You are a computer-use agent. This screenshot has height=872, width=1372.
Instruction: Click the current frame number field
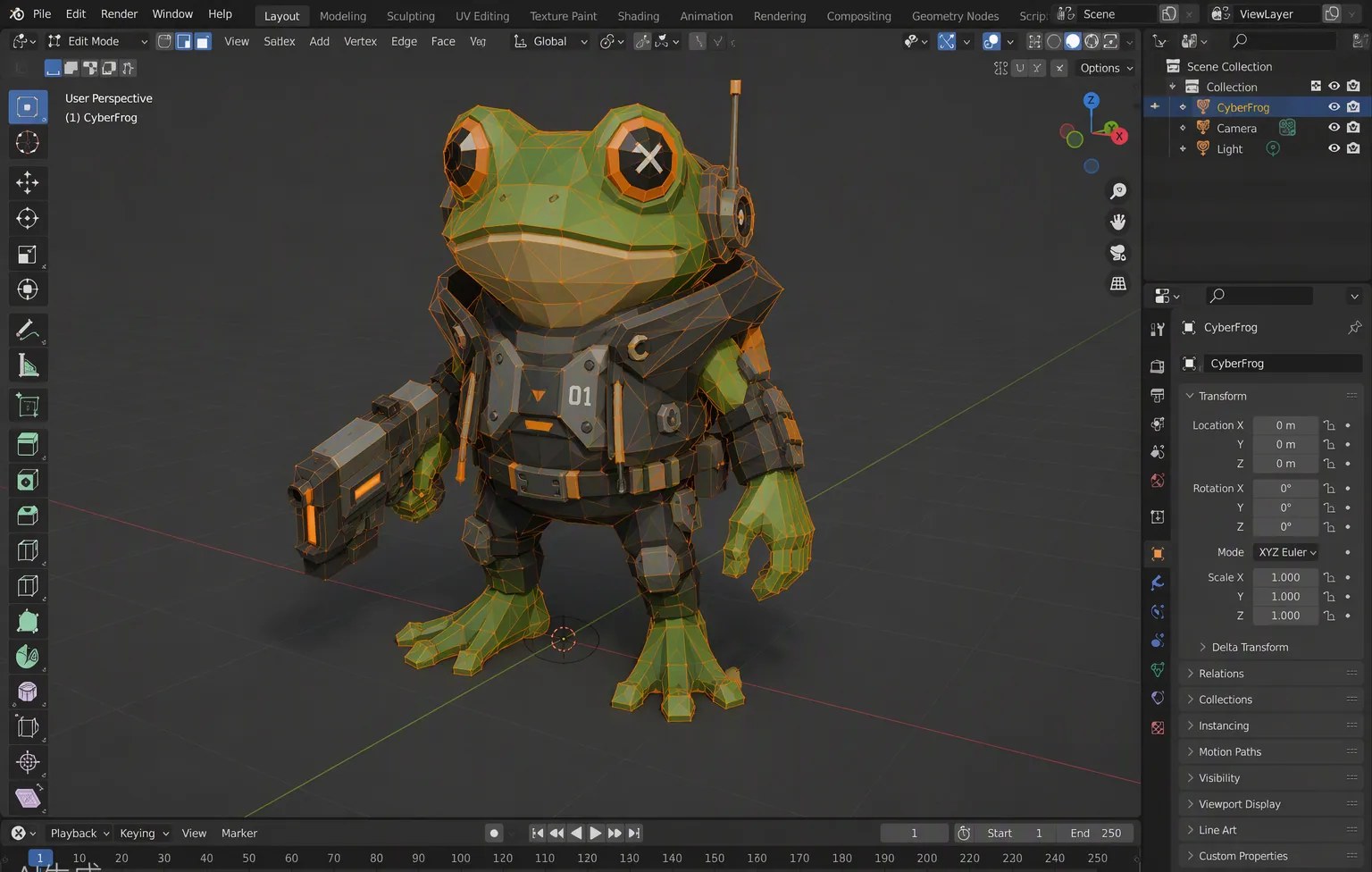pyautogui.click(x=914, y=833)
